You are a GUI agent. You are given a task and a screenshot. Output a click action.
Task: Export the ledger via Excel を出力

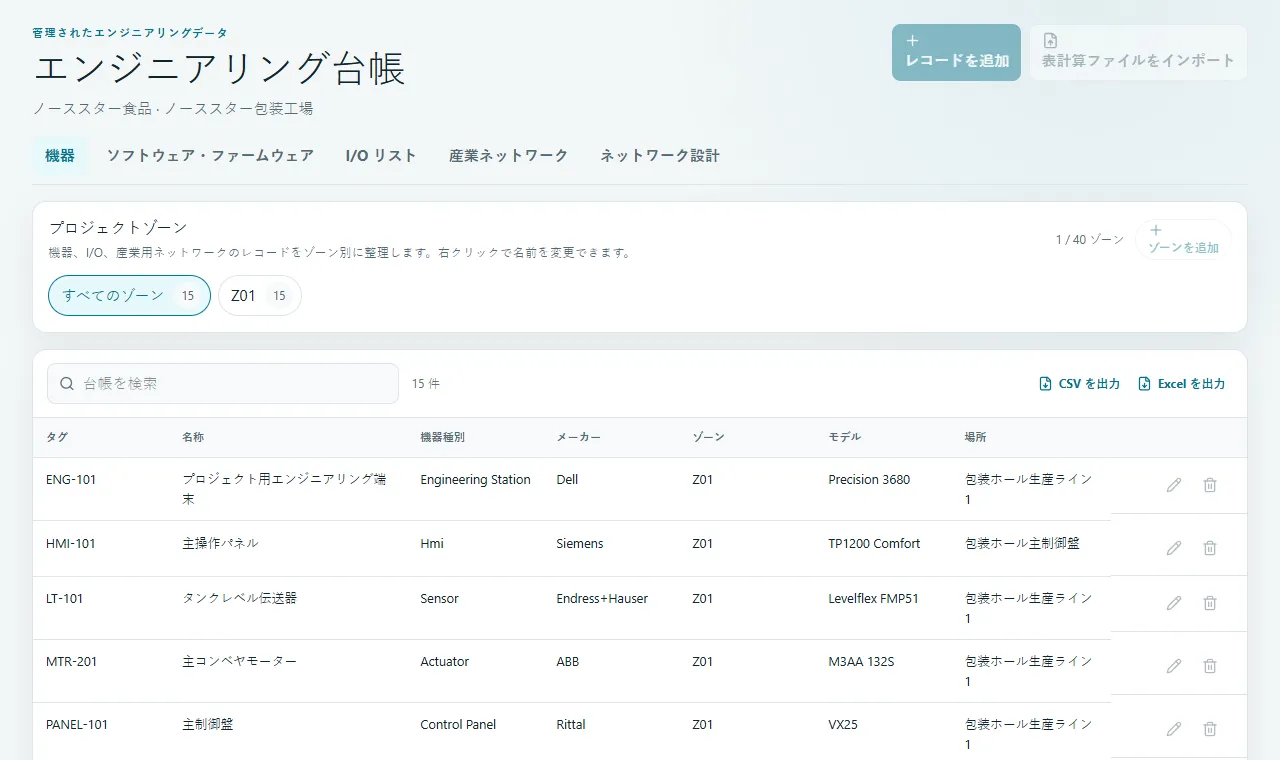click(1181, 384)
